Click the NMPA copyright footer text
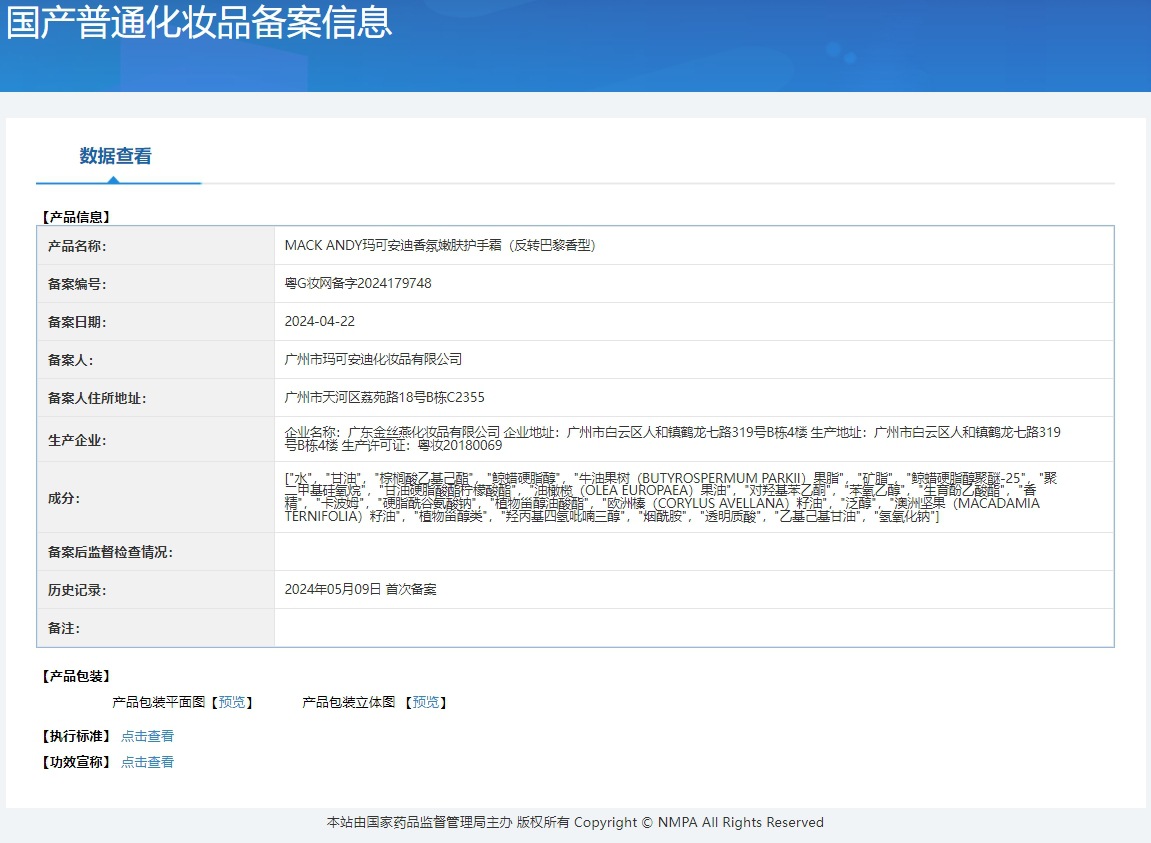The width and height of the screenshot is (1151, 843). tap(576, 822)
